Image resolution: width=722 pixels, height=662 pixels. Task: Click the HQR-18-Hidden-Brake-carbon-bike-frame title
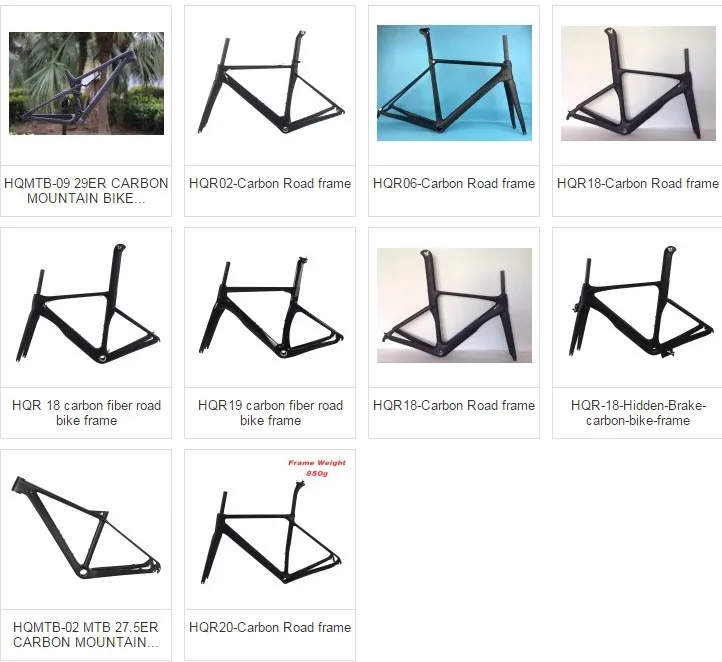point(638,412)
